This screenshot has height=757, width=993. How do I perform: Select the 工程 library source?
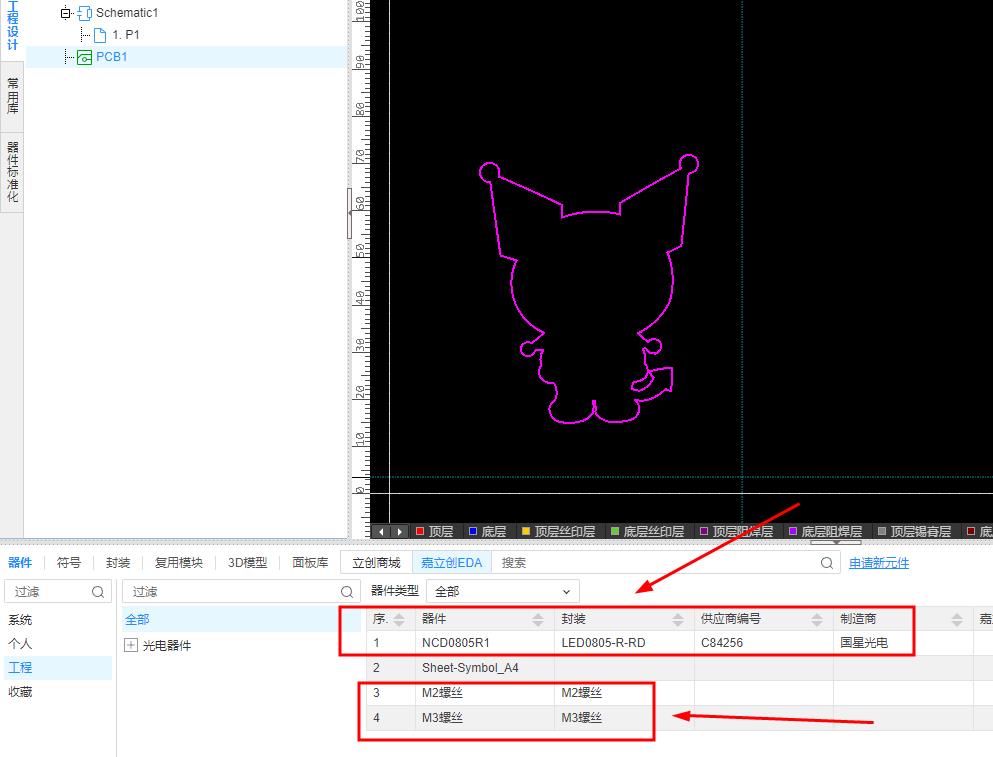pos(58,668)
